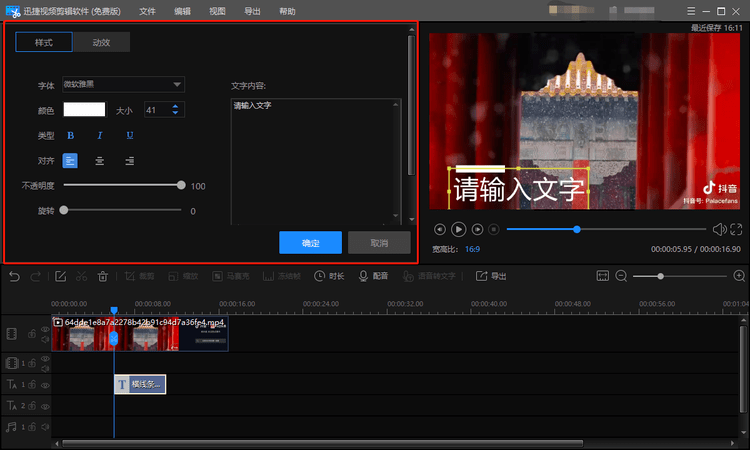The image size is (750, 450).
Task: Cancel with the 取消 button
Action: [x=379, y=242]
